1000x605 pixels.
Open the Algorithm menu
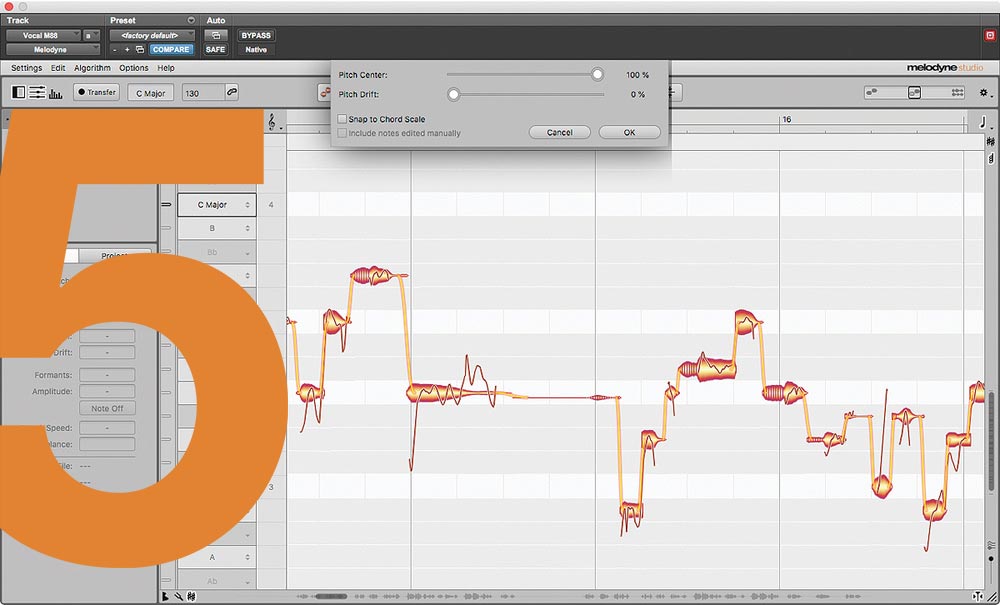point(91,68)
